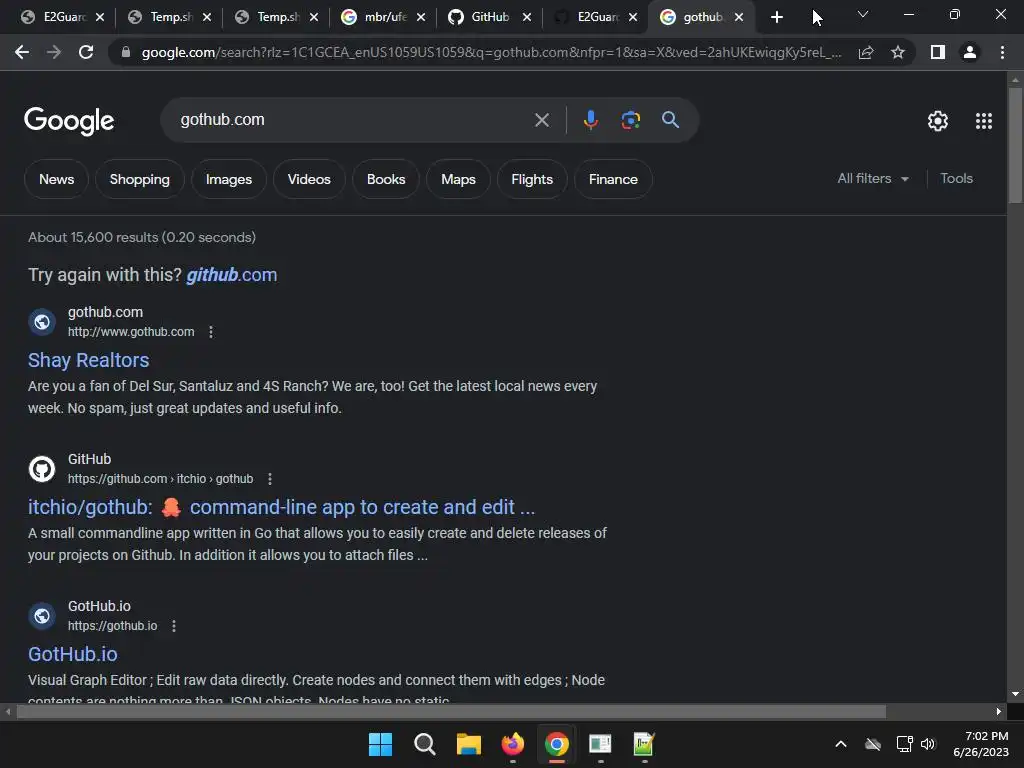Filter results by Flights
The width and height of the screenshot is (1024, 768).
(x=532, y=179)
